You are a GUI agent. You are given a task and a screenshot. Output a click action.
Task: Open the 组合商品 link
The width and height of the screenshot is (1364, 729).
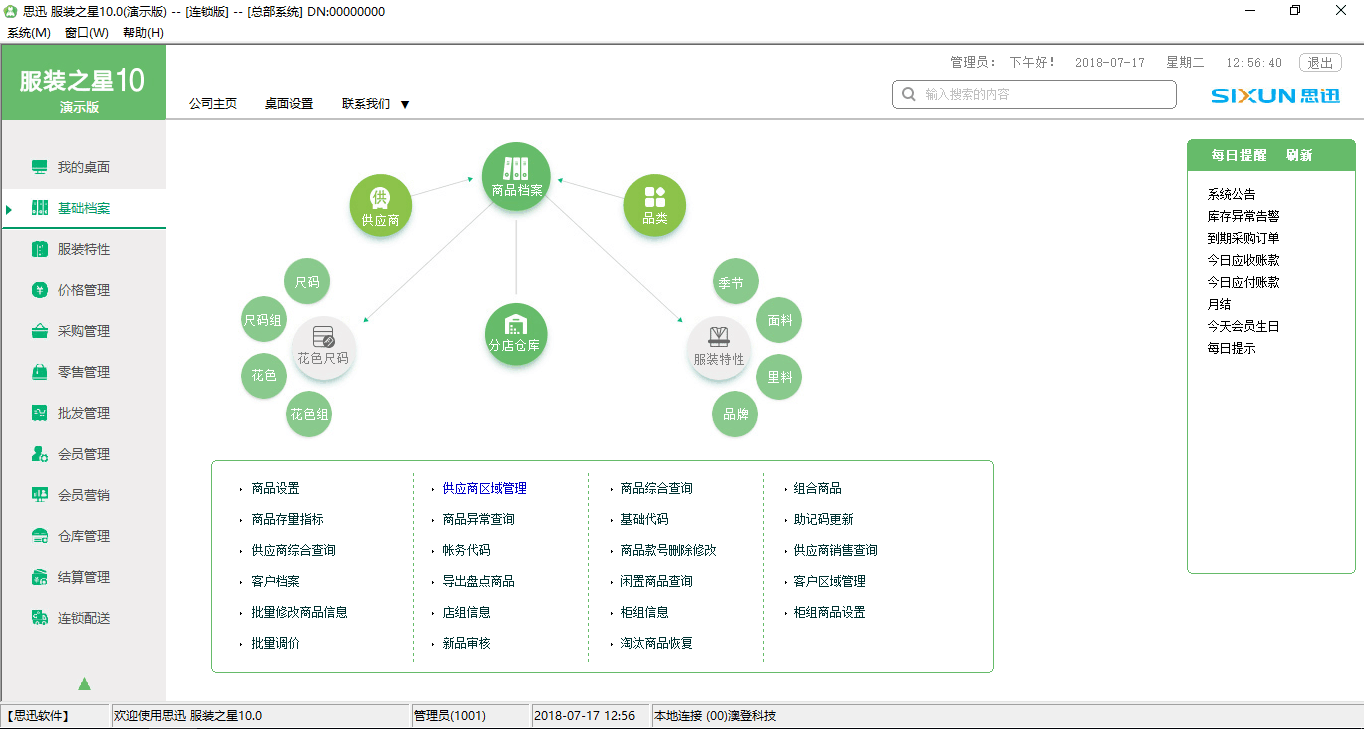point(818,488)
